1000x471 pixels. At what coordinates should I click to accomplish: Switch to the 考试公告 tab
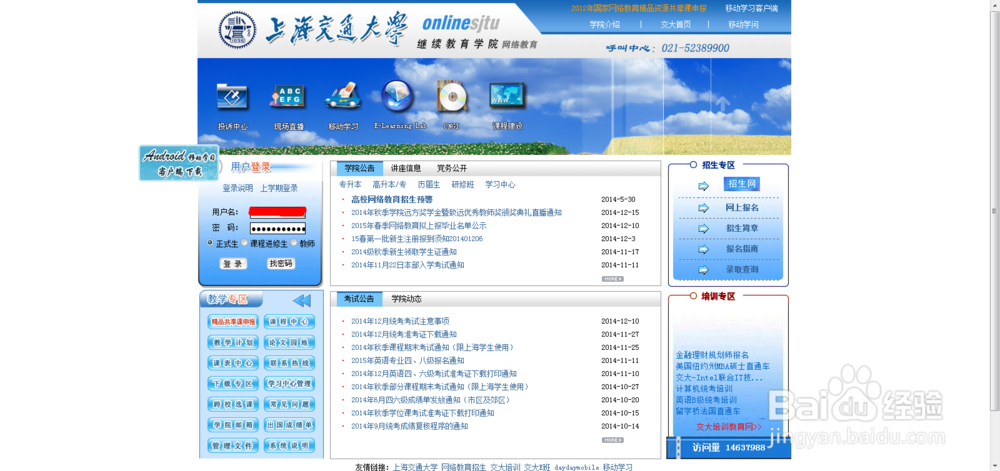360,299
